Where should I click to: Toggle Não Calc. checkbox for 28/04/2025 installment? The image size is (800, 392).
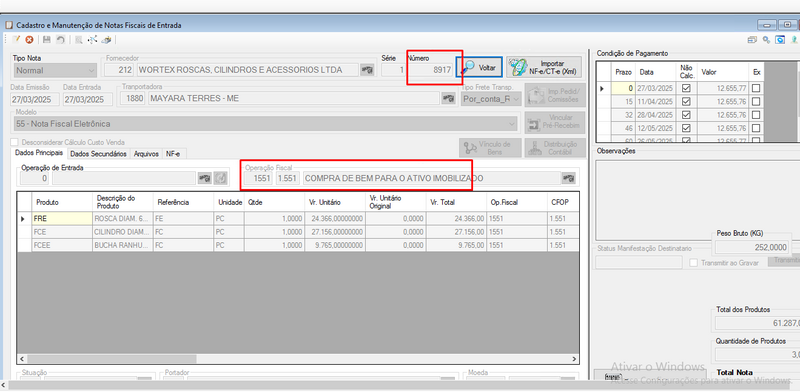[686, 115]
